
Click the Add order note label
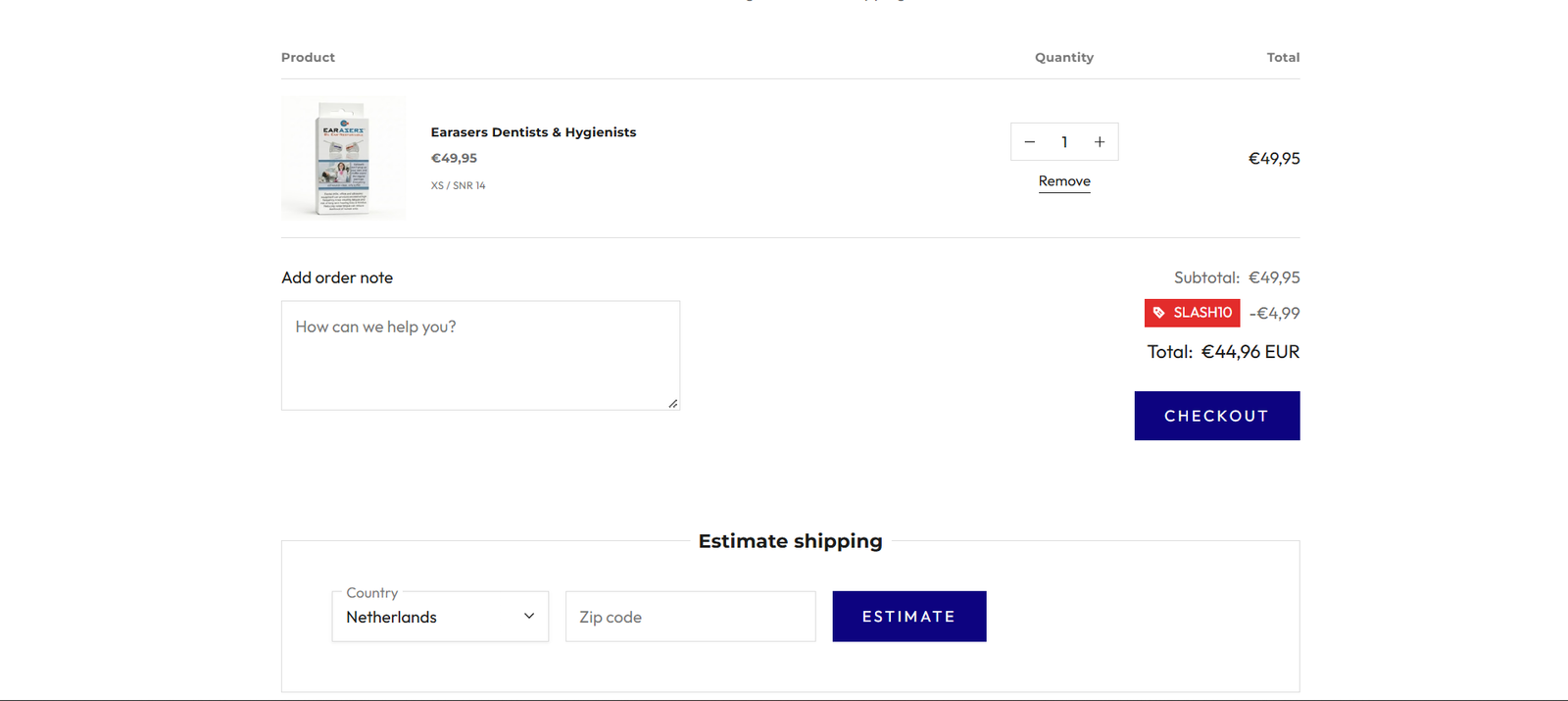tap(337, 277)
